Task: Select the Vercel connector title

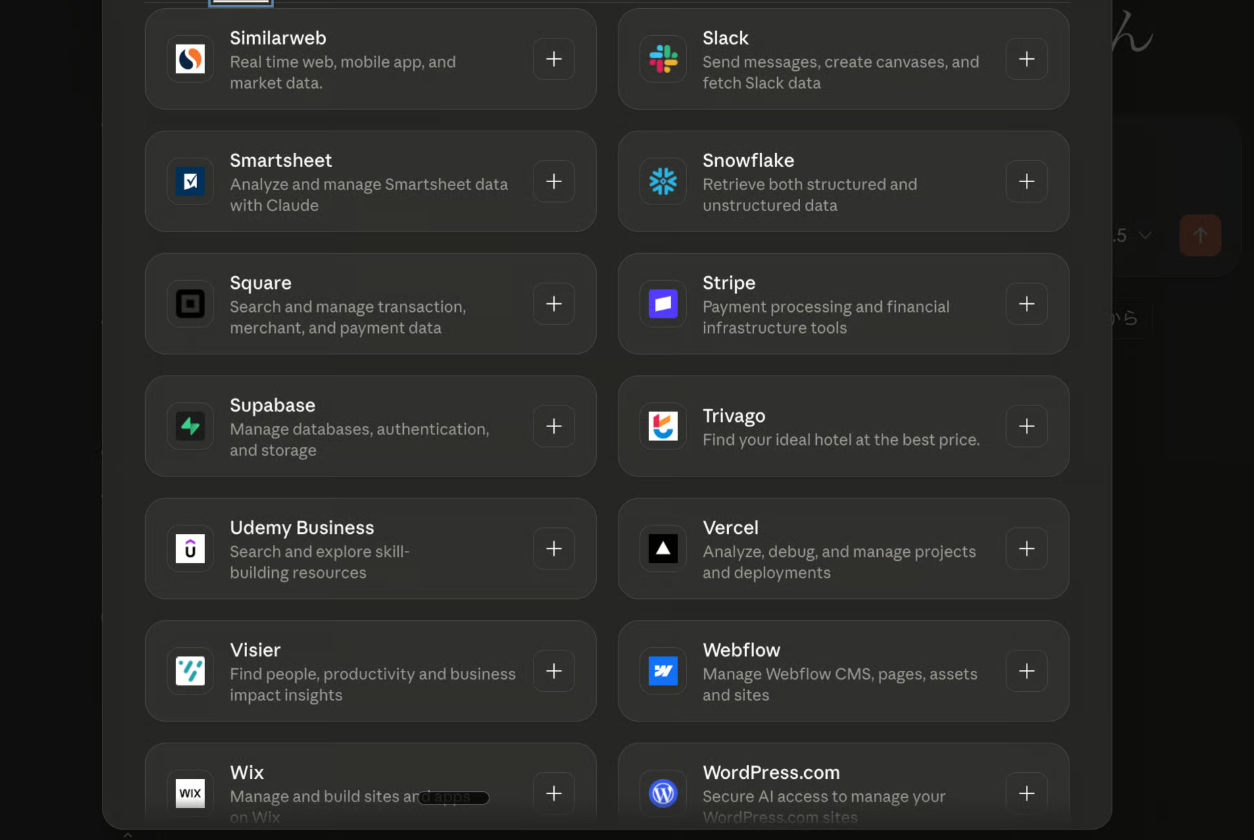Action: [x=730, y=527]
